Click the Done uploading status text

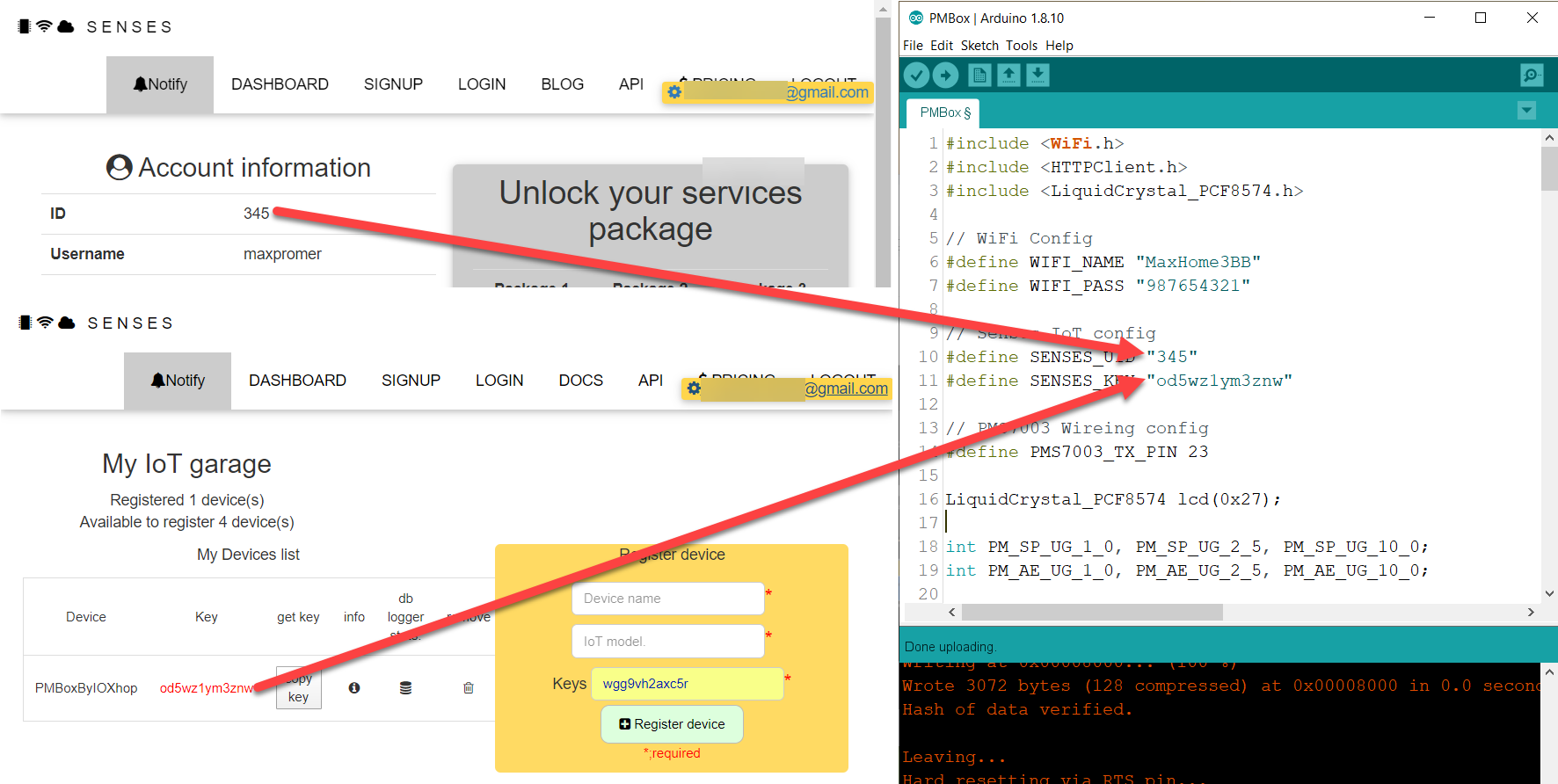point(950,647)
